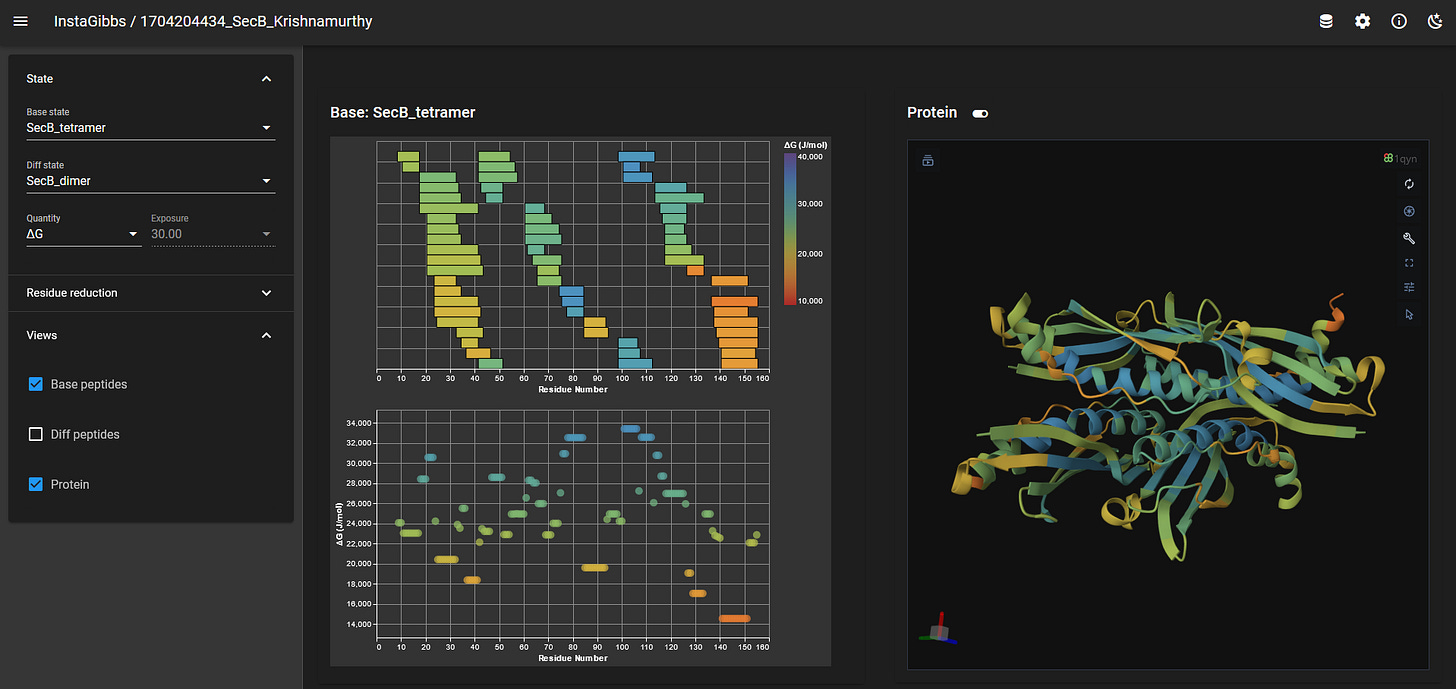Viewport: 1456px width, 689px height.
Task: Disable the Protein view checkbox
Action: pos(35,484)
